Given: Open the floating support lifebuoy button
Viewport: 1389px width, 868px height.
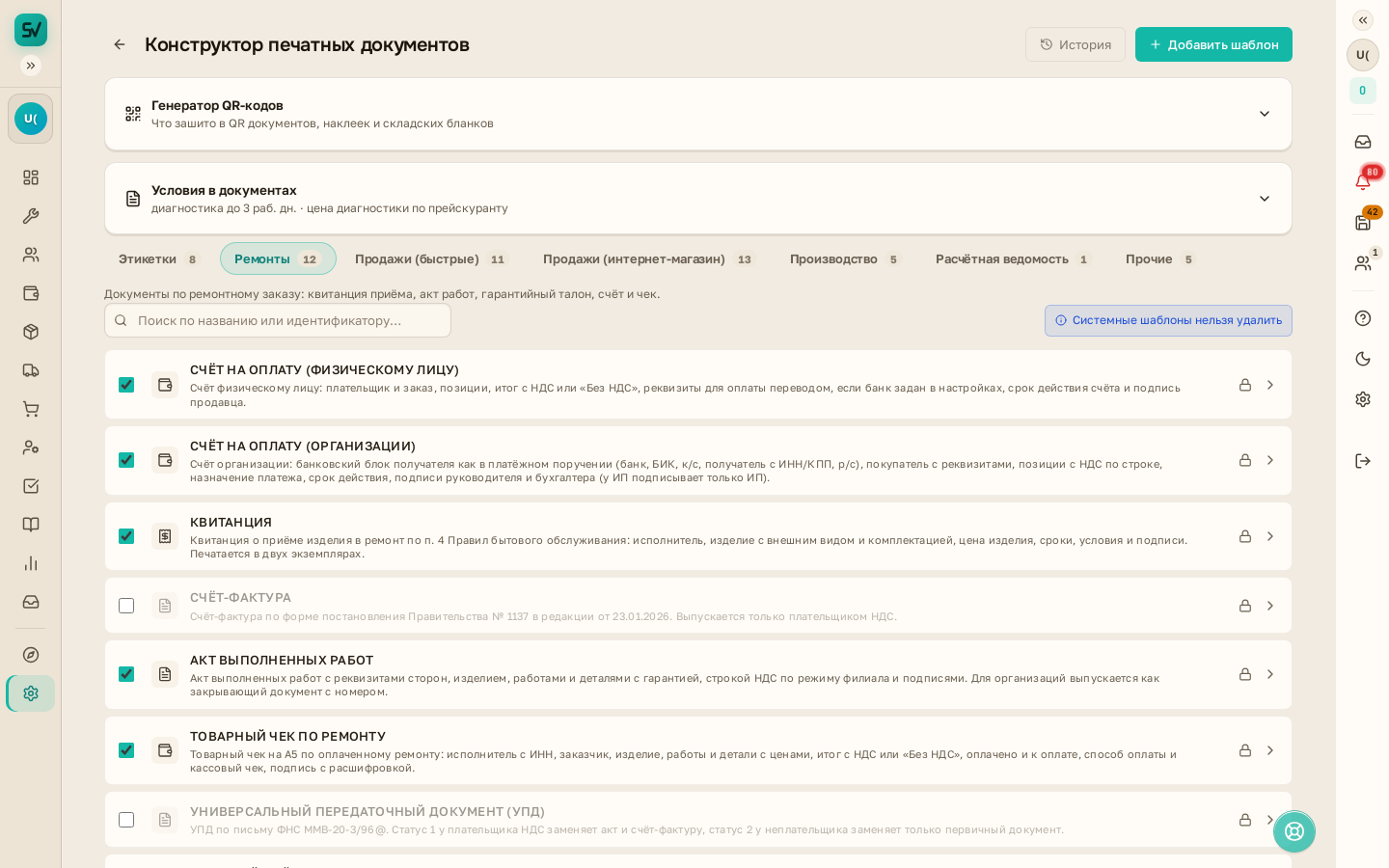Looking at the screenshot, I should coord(1294,831).
